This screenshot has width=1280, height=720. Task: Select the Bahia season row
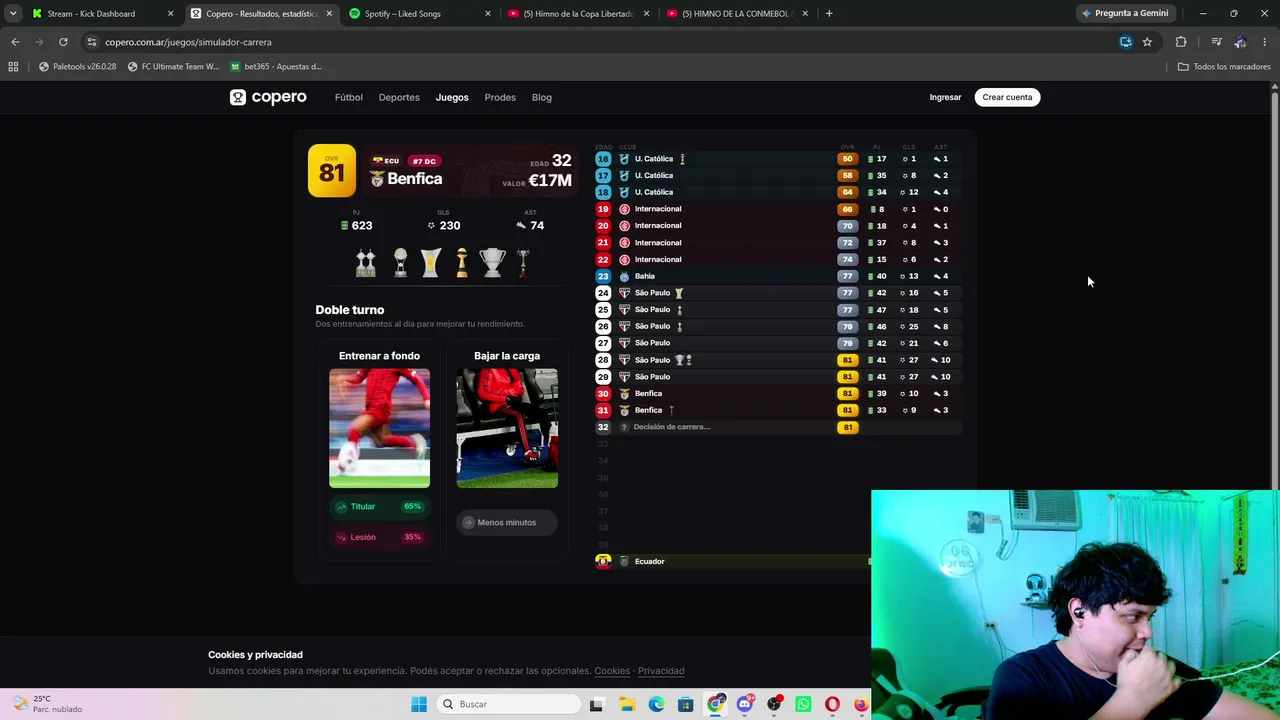click(778, 276)
